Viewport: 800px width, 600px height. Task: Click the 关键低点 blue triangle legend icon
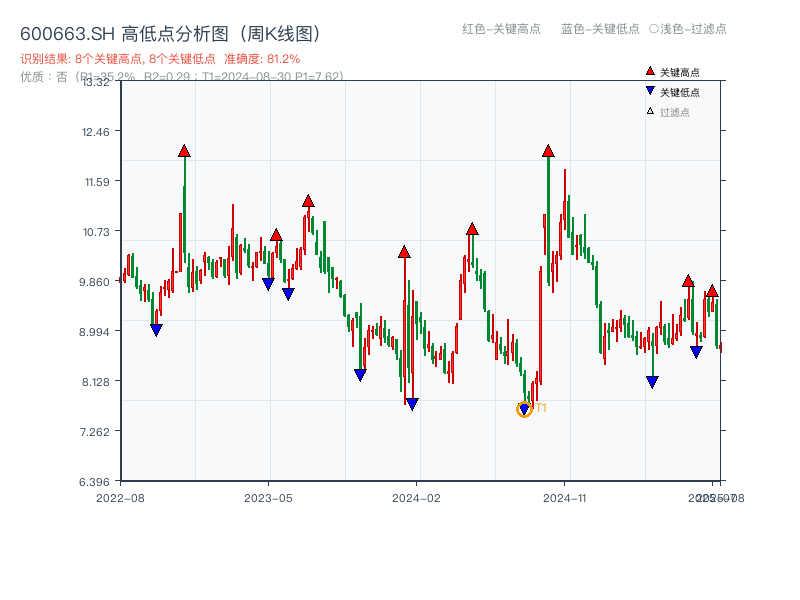click(649, 89)
